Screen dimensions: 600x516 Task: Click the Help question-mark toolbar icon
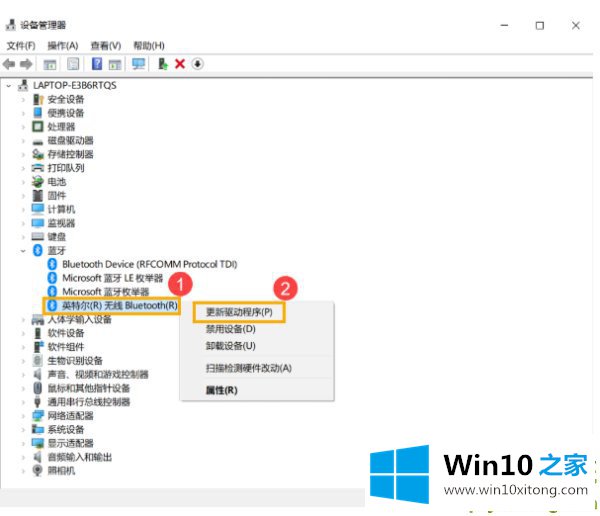(x=97, y=64)
